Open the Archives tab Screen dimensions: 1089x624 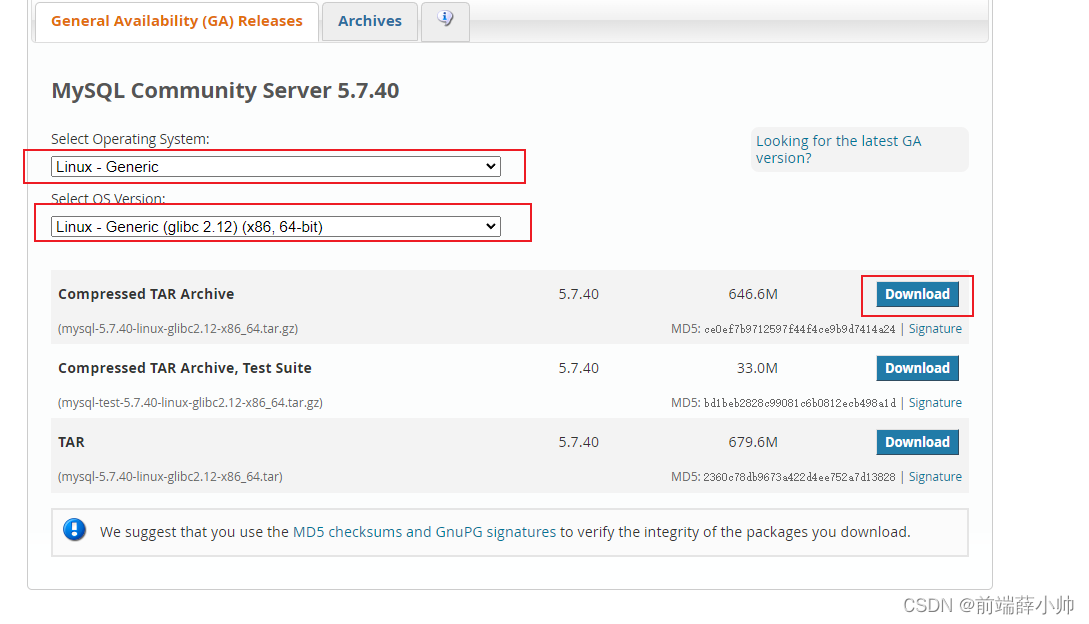(x=369, y=22)
